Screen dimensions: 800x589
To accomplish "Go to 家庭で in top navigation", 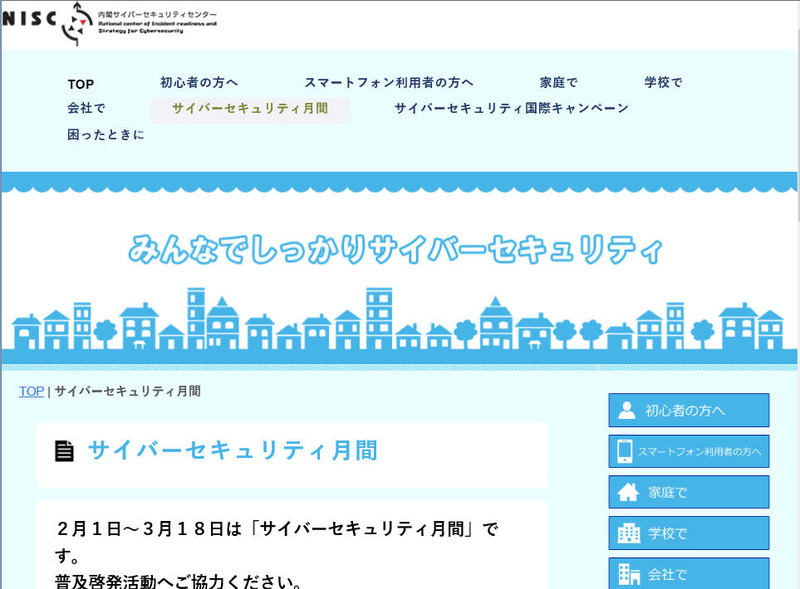I will [x=558, y=83].
